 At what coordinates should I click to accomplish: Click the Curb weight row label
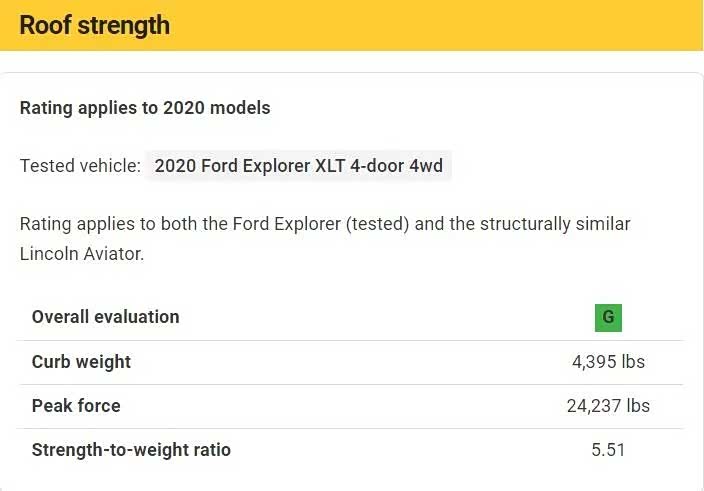click(81, 362)
